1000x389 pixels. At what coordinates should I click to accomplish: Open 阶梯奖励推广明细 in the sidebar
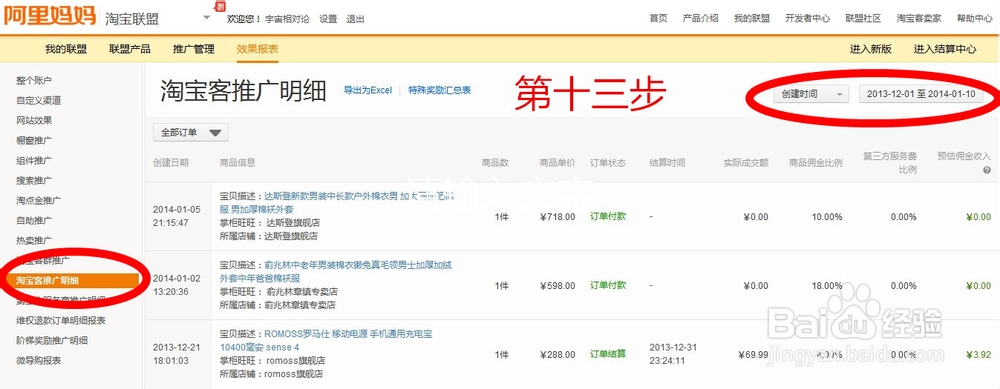[x=52, y=340]
